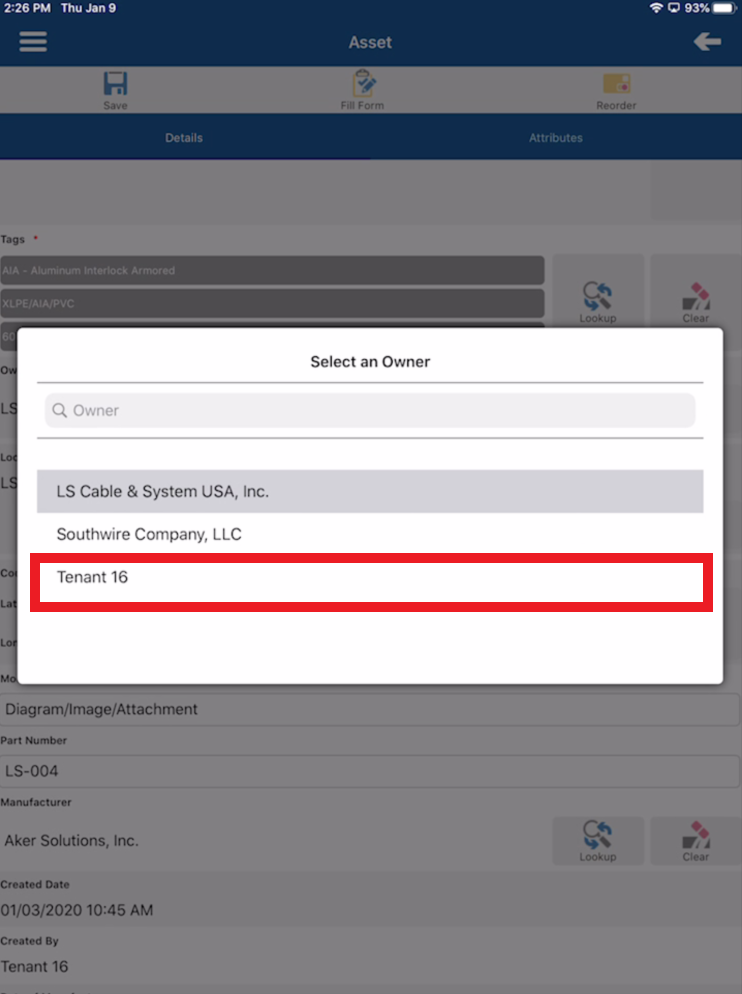Screen dimensions: 742x994
Task: Click the Tags Clear eraser icon
Action: point(696,296)
